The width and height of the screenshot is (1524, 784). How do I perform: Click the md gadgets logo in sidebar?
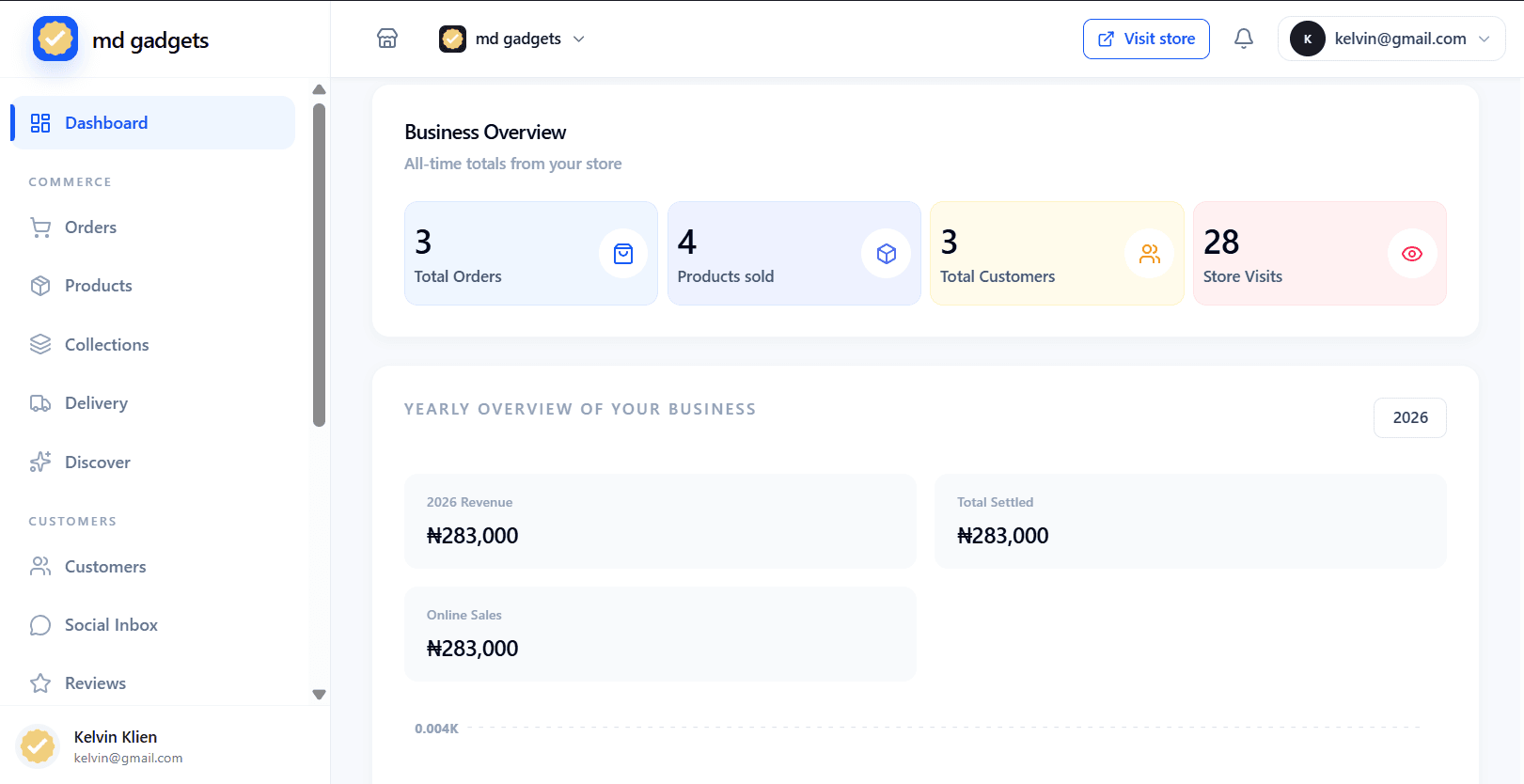[x=55, y=39]
